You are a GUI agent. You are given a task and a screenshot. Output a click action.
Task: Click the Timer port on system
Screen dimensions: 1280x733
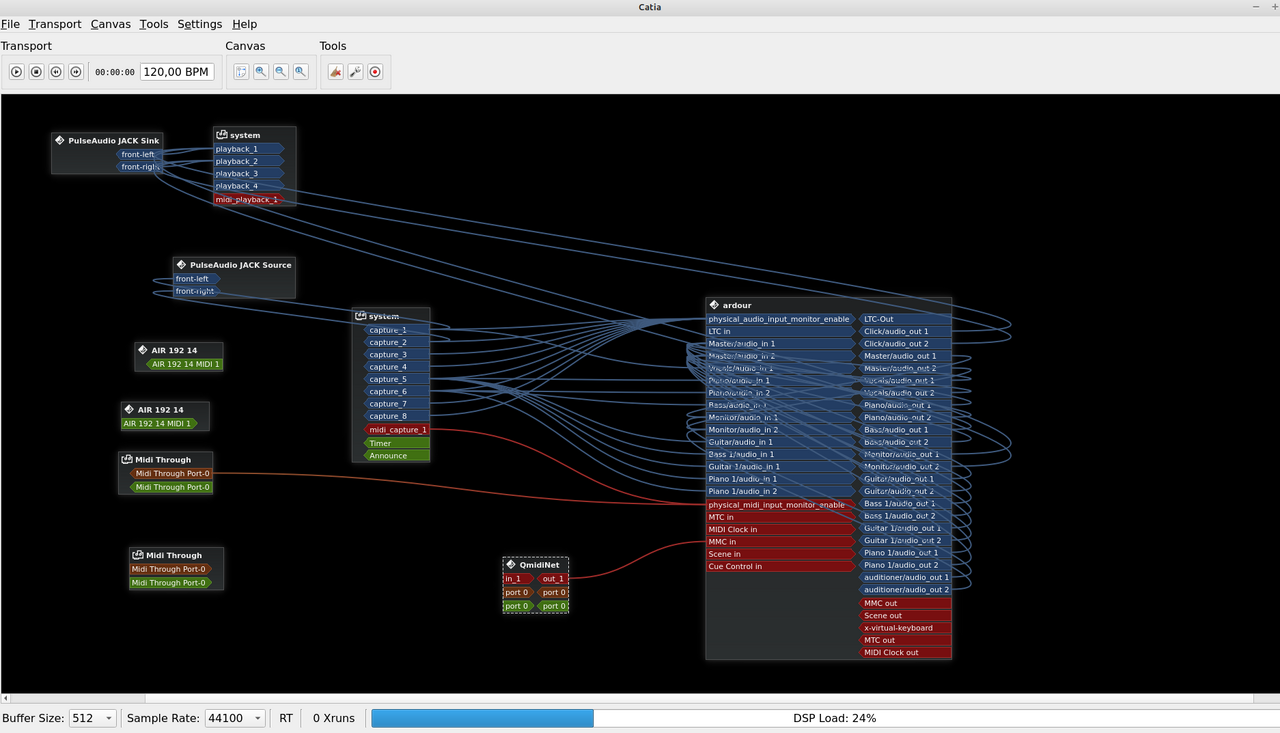tap(396, 443)
